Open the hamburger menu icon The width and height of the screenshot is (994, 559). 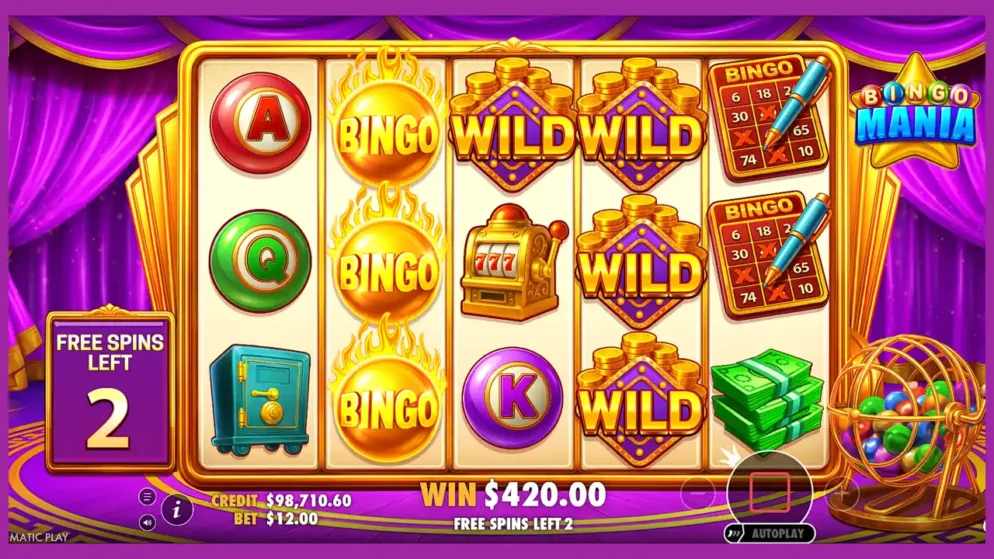(147, 497)
